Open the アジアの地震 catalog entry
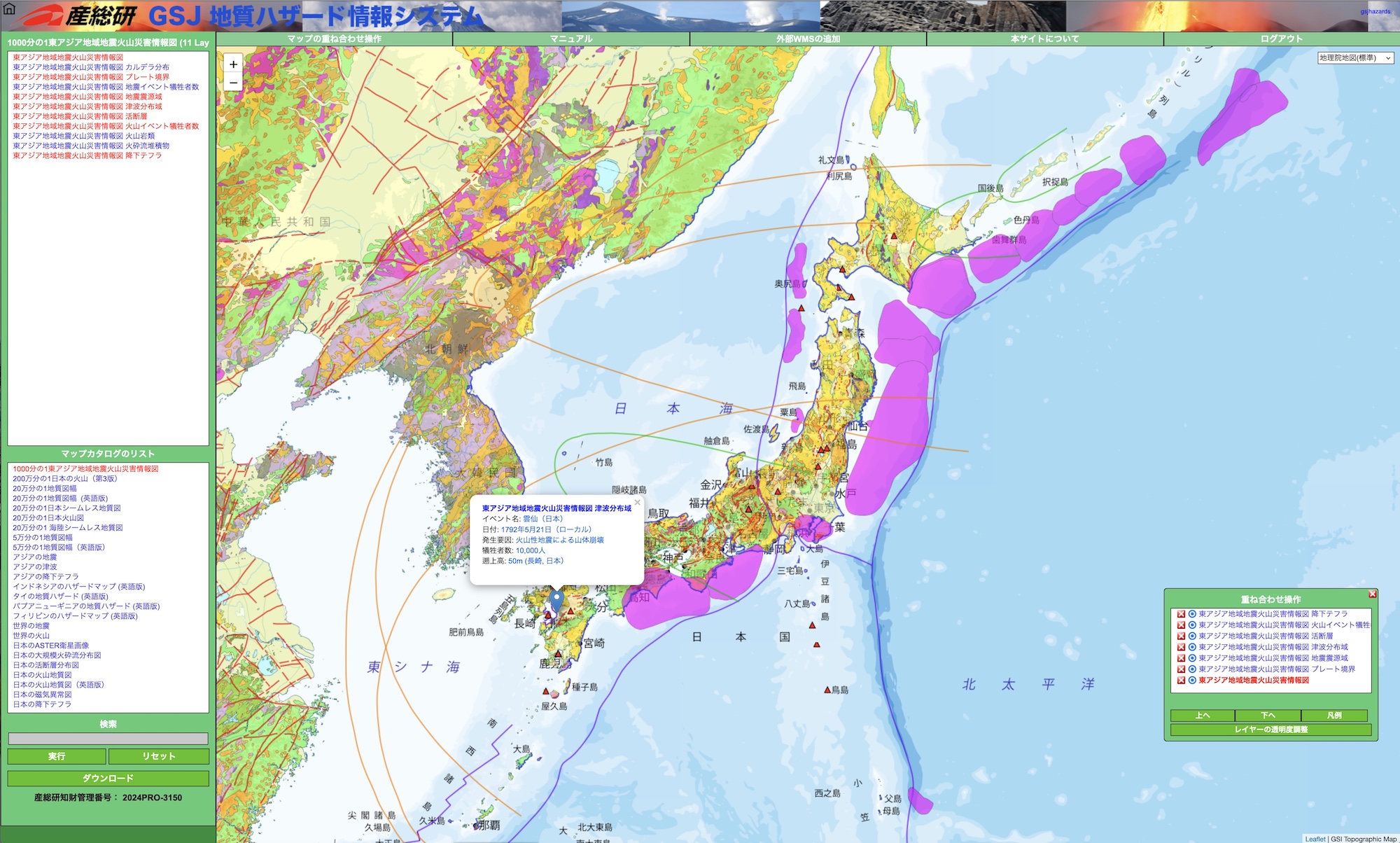 (x=35, y=557)
